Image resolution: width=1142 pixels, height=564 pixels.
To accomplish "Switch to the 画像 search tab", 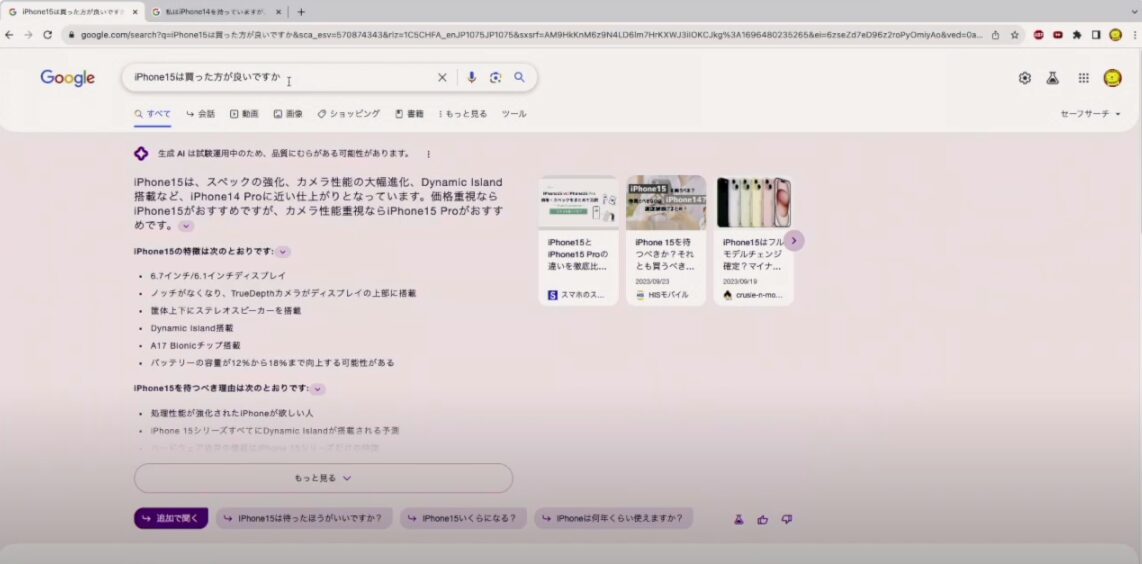I will point(288,114).
